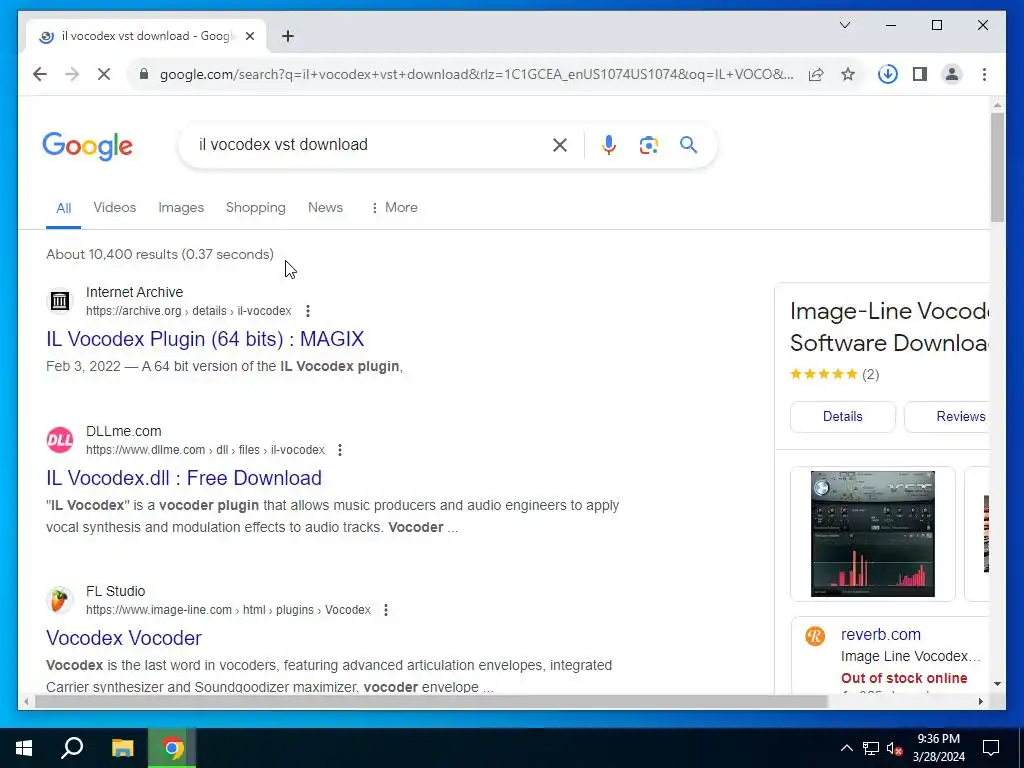Open 'Vocodex Vocoder' result link
The image size is (1024, 768).
tap(123, 638)
